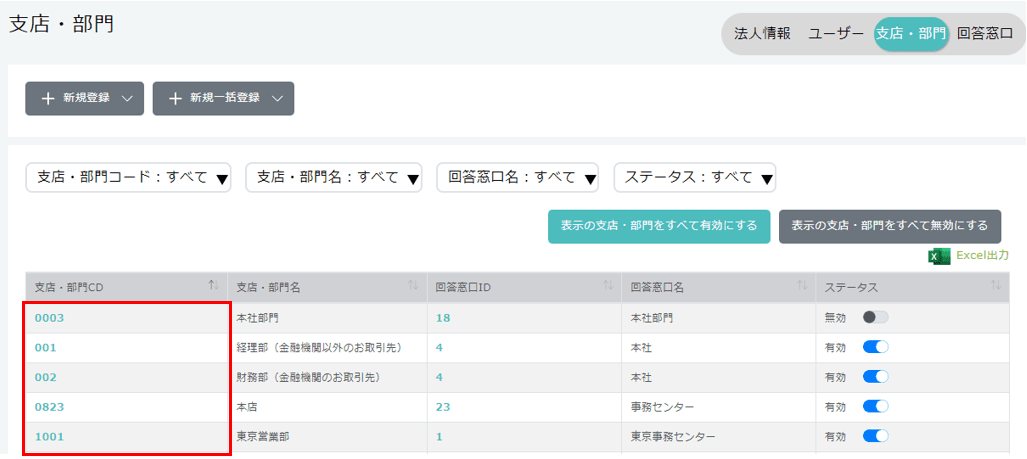Open 回答窓口ID 18 link

coord(443,318)
